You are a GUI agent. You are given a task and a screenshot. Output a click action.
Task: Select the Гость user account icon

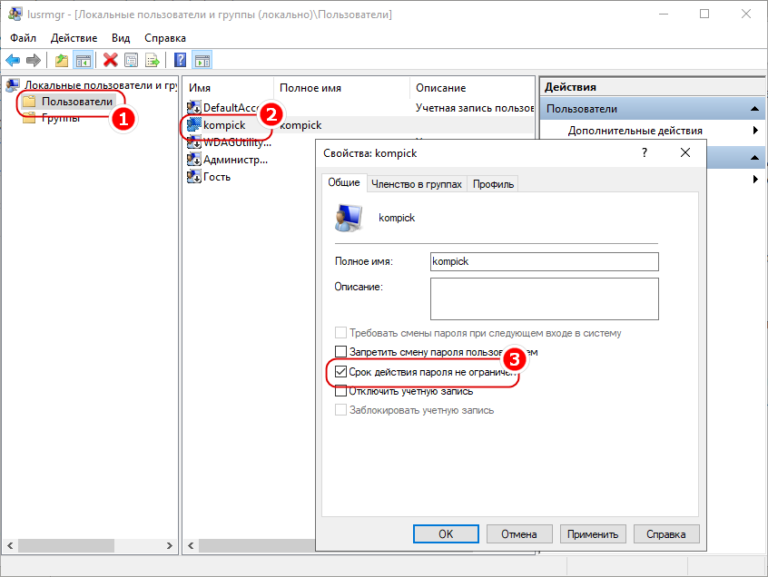click(x=195, y=177)
